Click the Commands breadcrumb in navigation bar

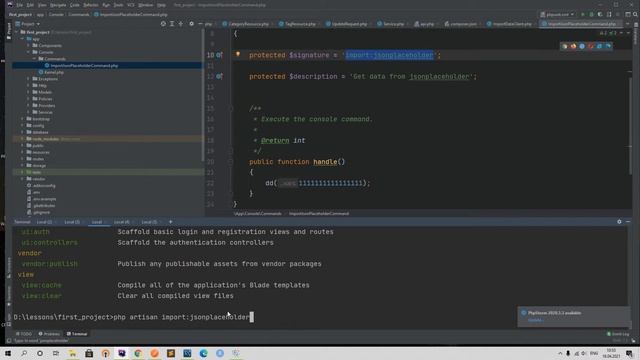click(x=78, y=15)
